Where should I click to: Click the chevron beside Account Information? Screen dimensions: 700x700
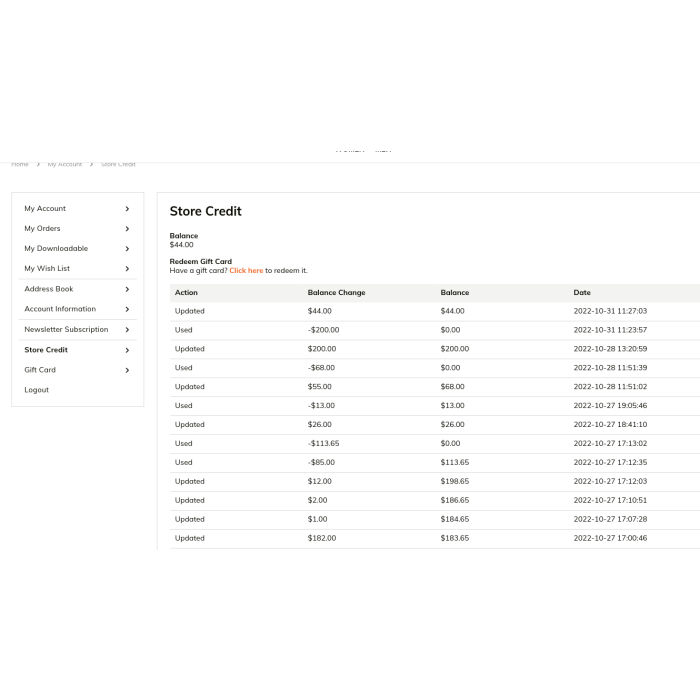127,309
